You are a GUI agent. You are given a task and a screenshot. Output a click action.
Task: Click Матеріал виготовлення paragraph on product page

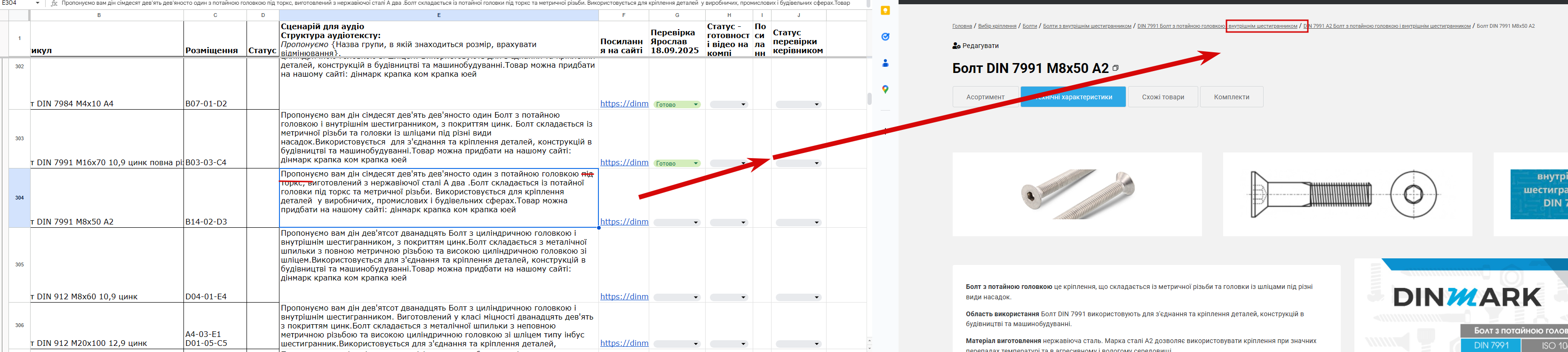coord(1141,344)
